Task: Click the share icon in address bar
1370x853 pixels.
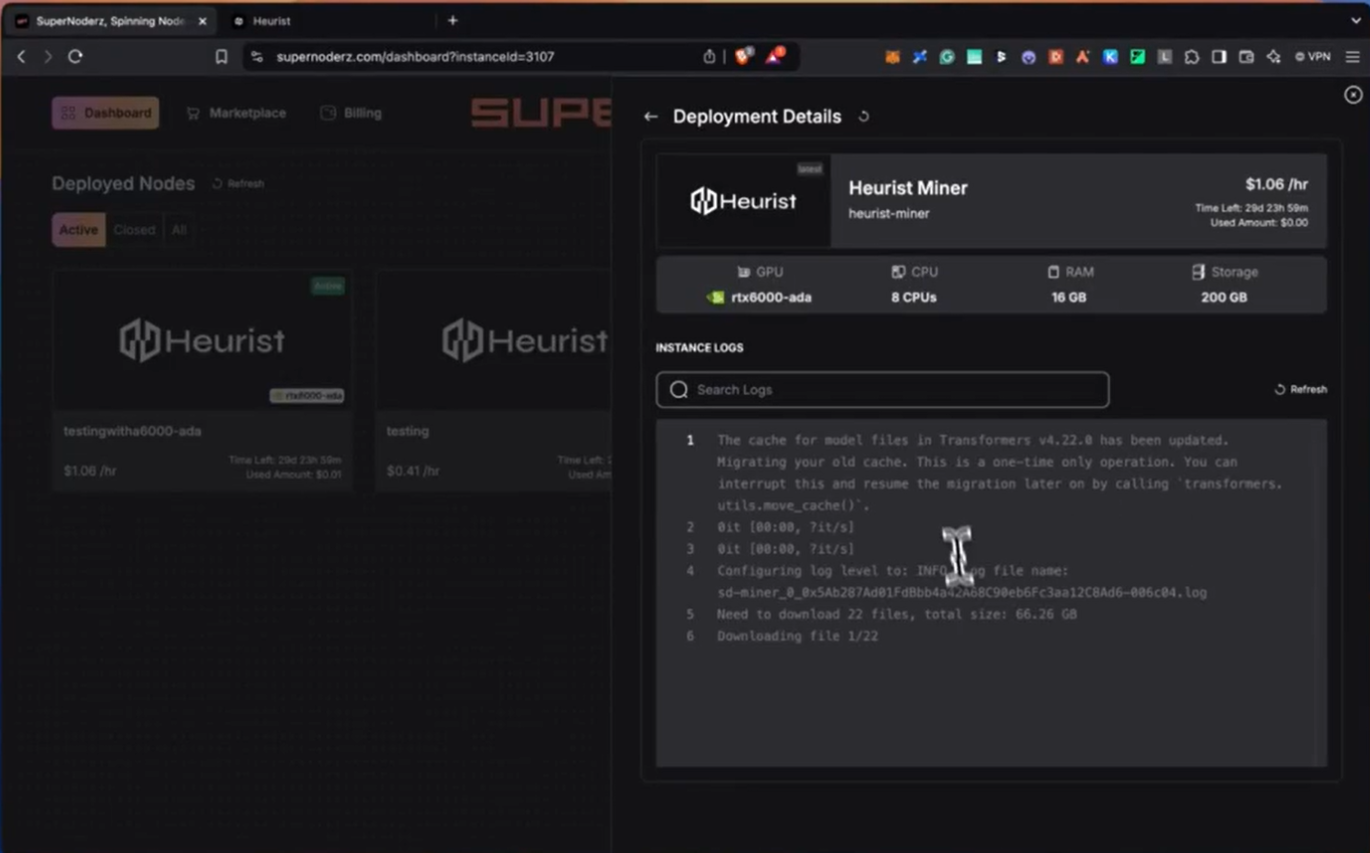Action: click(x=709, y=57)
